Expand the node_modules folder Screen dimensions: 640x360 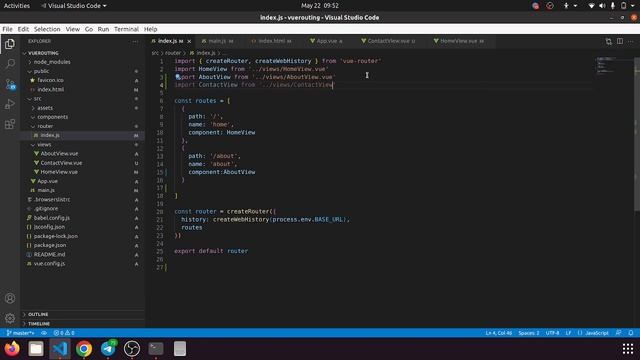click(52, 62)
